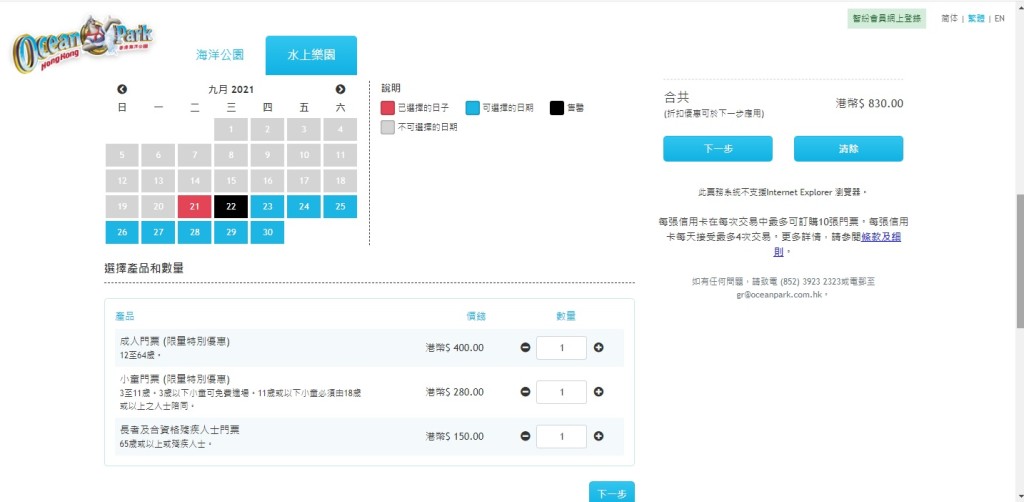Click the 說明 legend heading
The width and height of the screenshot is (1024, 502).
[391, 87]
